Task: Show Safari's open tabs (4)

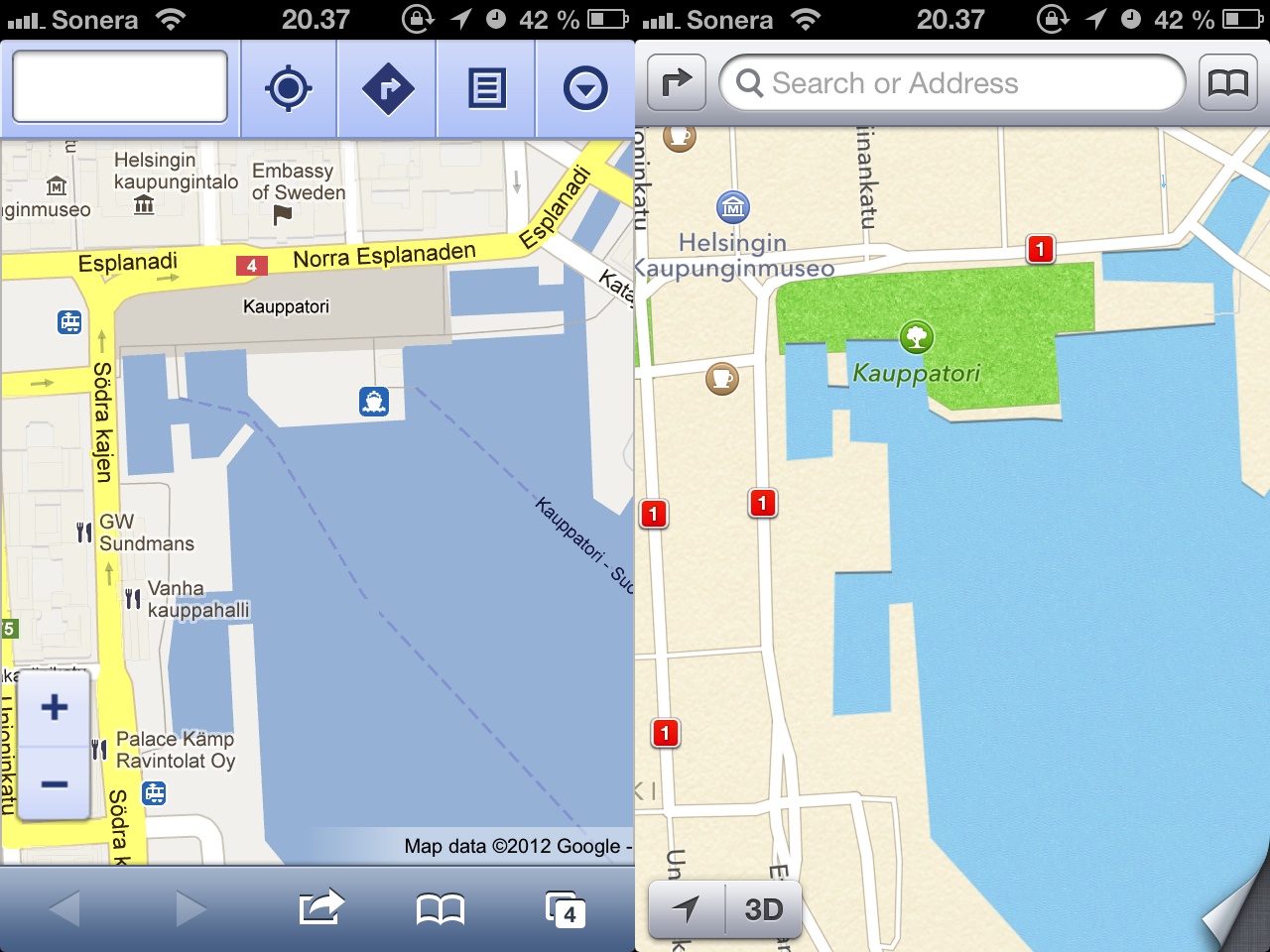Action: point(566,908)
